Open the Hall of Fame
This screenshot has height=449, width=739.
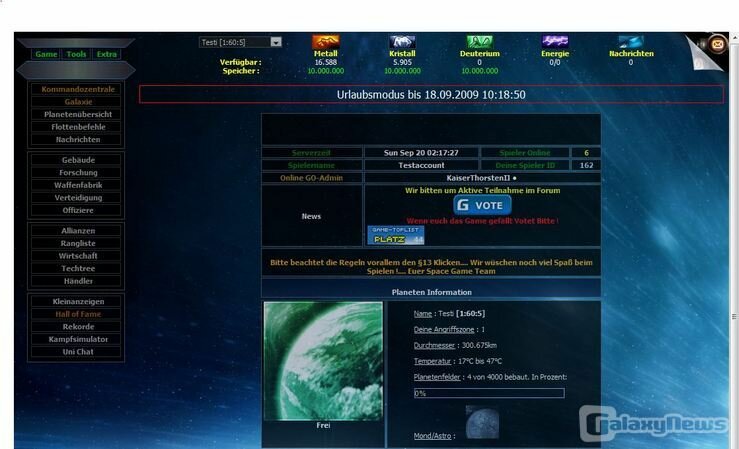coord(78,314)
